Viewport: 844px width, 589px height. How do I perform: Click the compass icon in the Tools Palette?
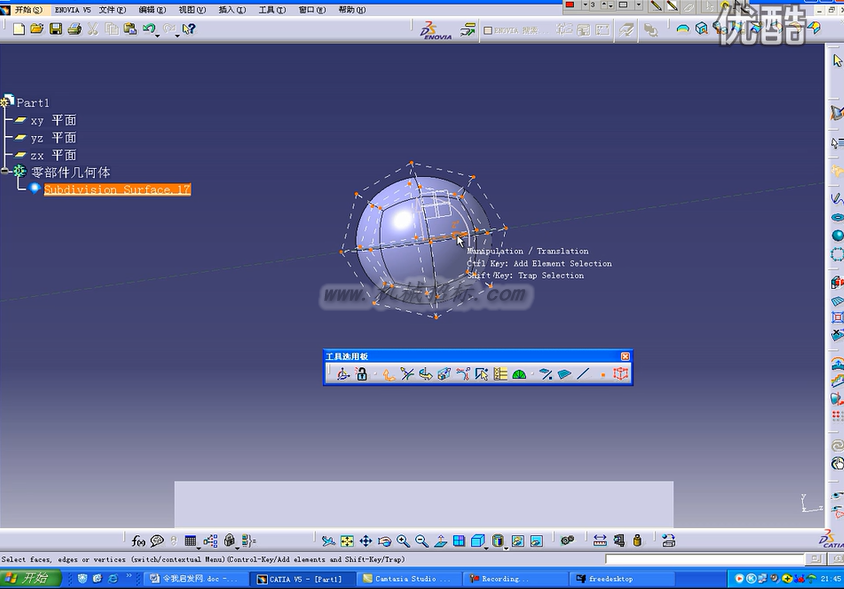343,374
